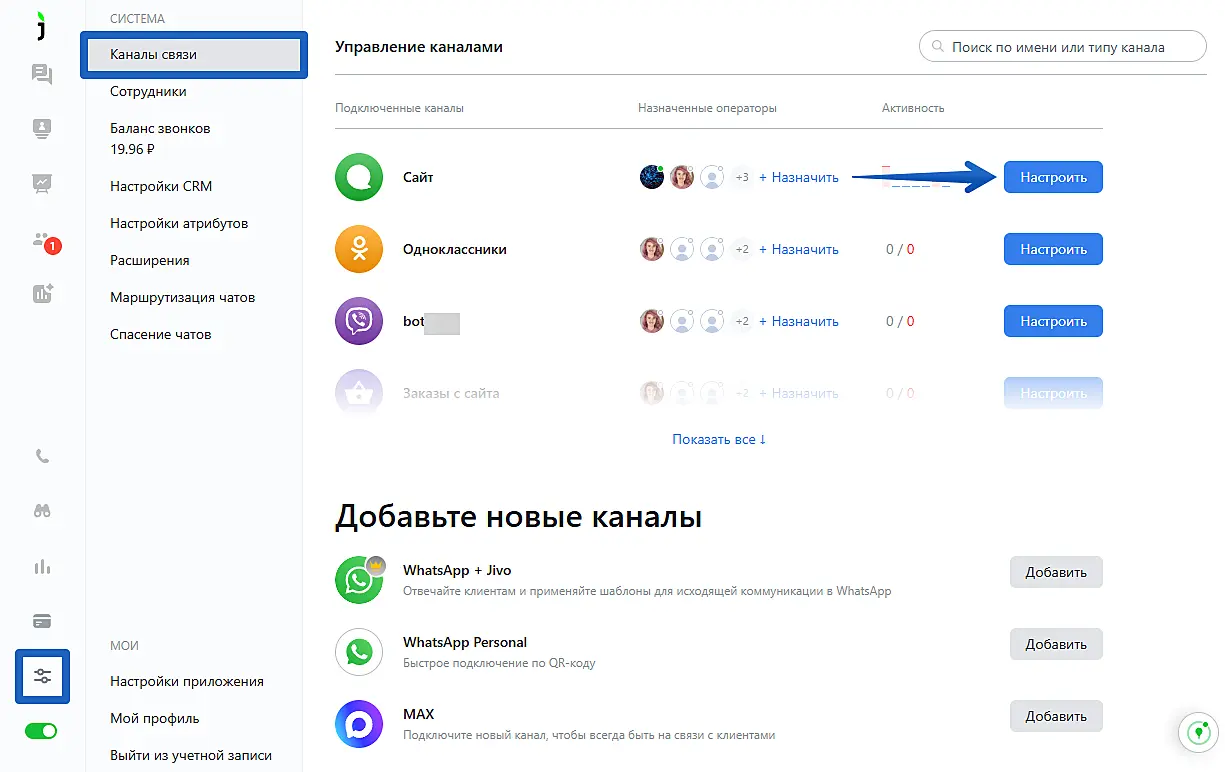1225x772 pixels.
Task: Click the channel search input field
Action: tap(1062, 47)
